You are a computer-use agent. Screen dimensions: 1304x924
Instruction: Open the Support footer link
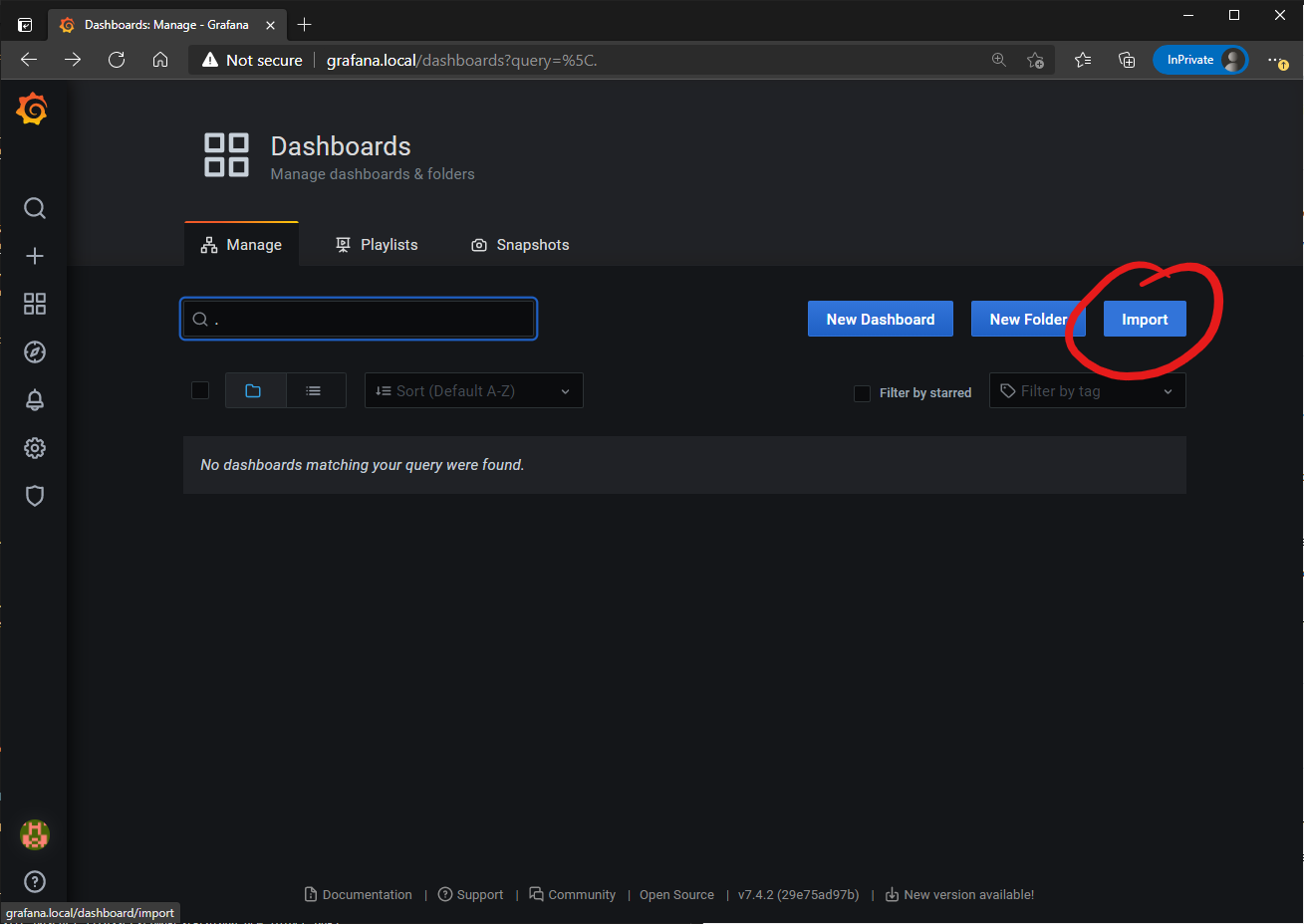pos(471,894)
